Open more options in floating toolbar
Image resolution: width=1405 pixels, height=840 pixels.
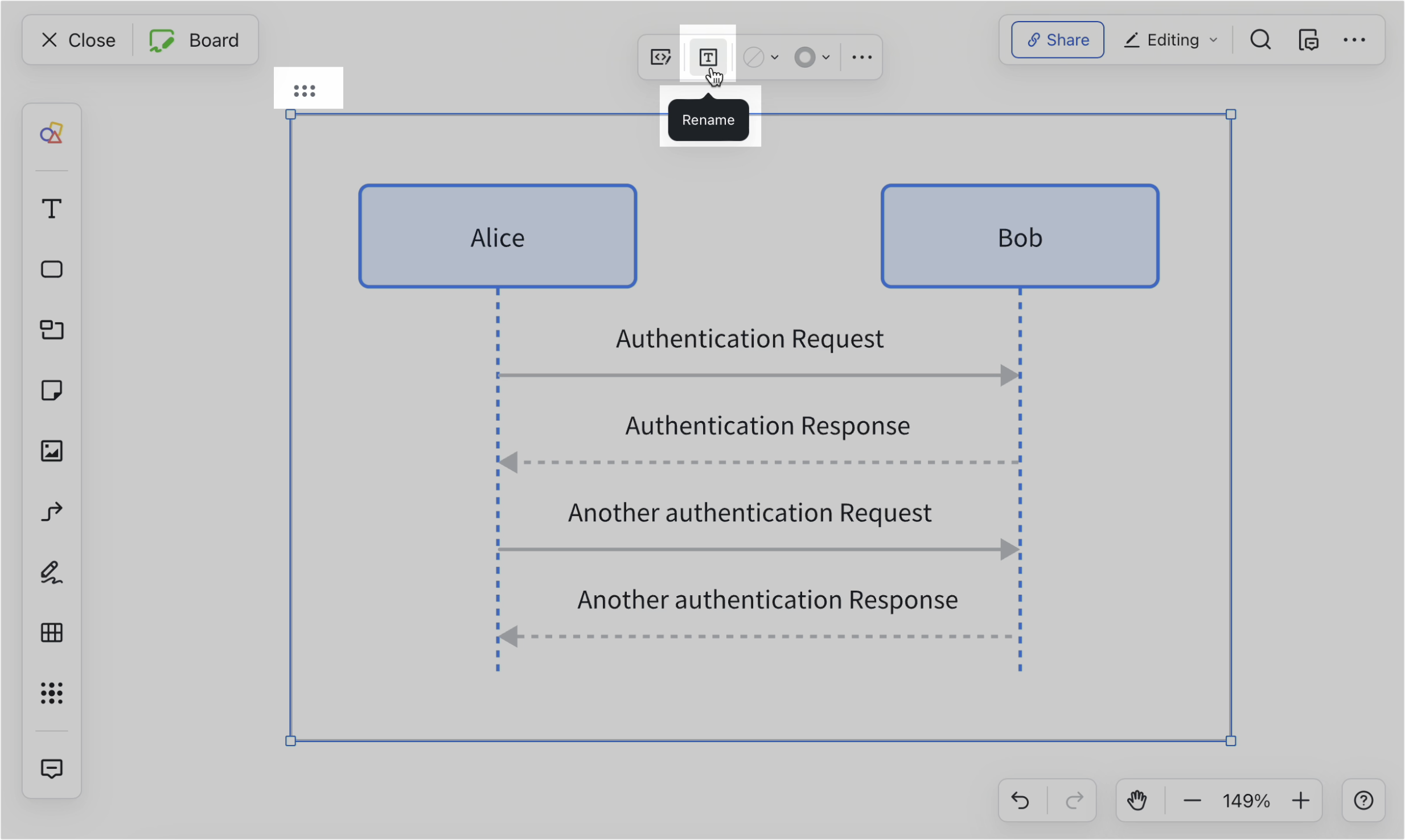pos(862,57)
